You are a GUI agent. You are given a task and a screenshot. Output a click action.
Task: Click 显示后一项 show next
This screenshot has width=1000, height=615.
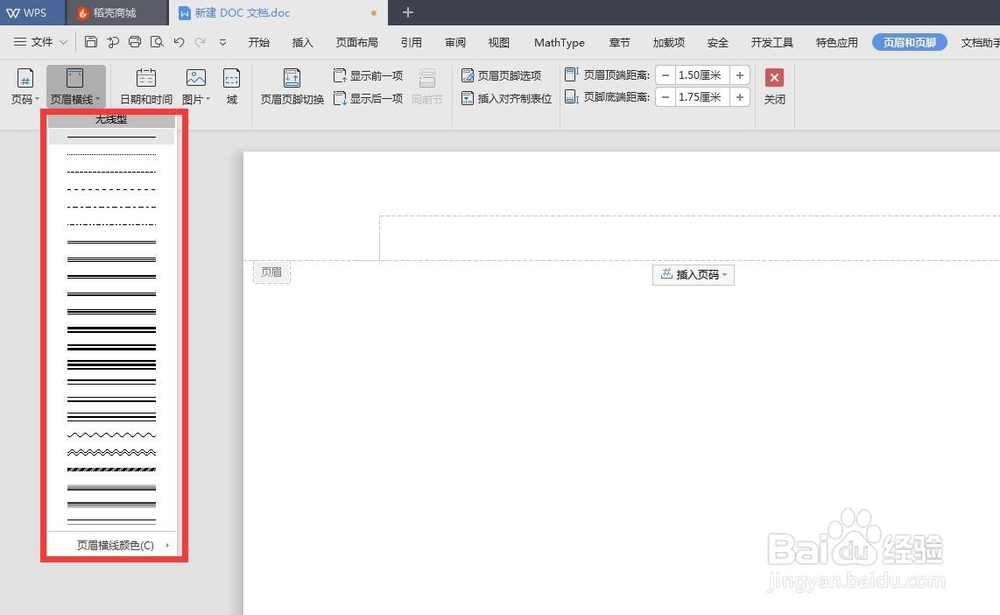tap(368, 98)
